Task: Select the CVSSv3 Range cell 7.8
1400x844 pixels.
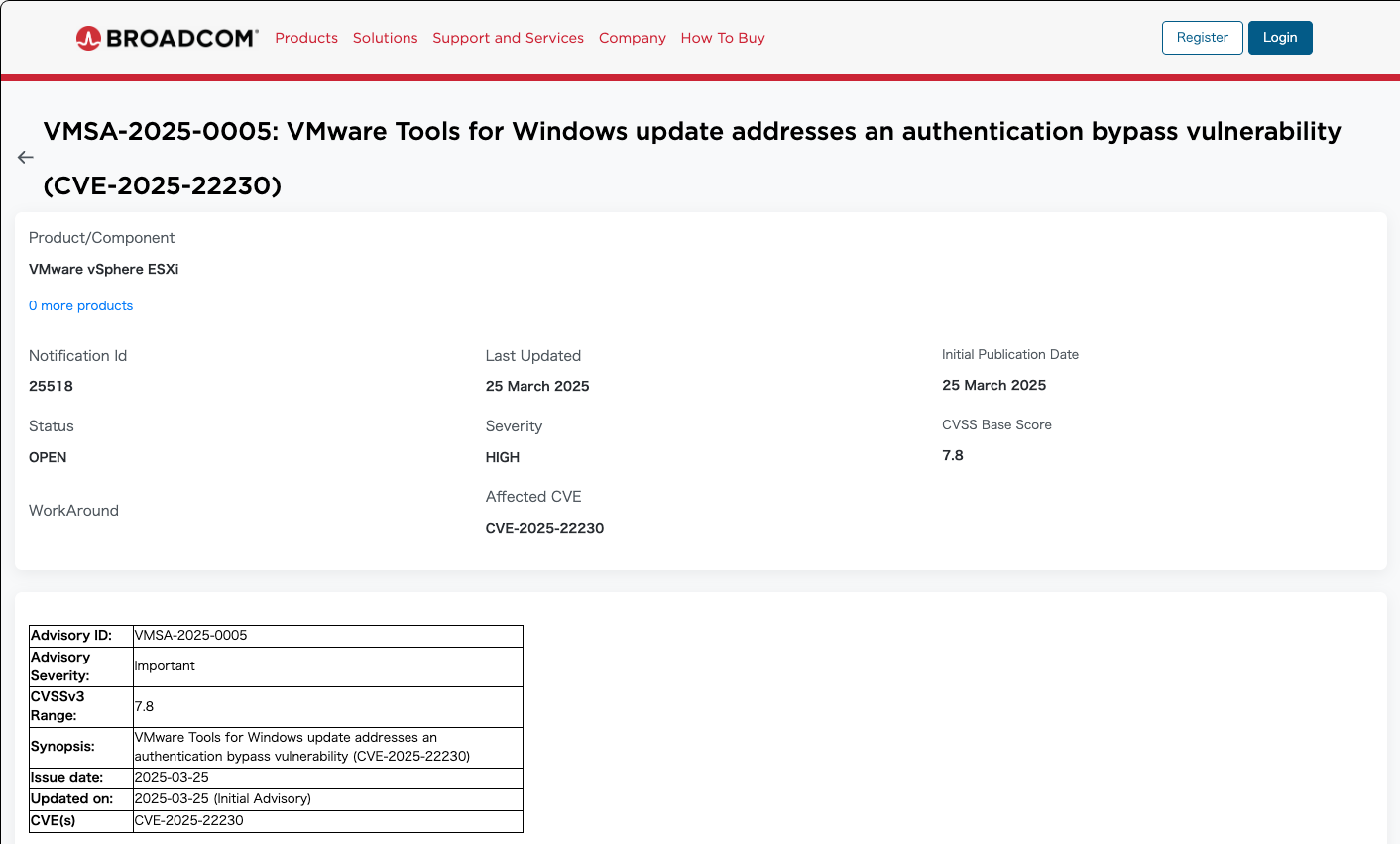Action: click(x=328, y=707)
